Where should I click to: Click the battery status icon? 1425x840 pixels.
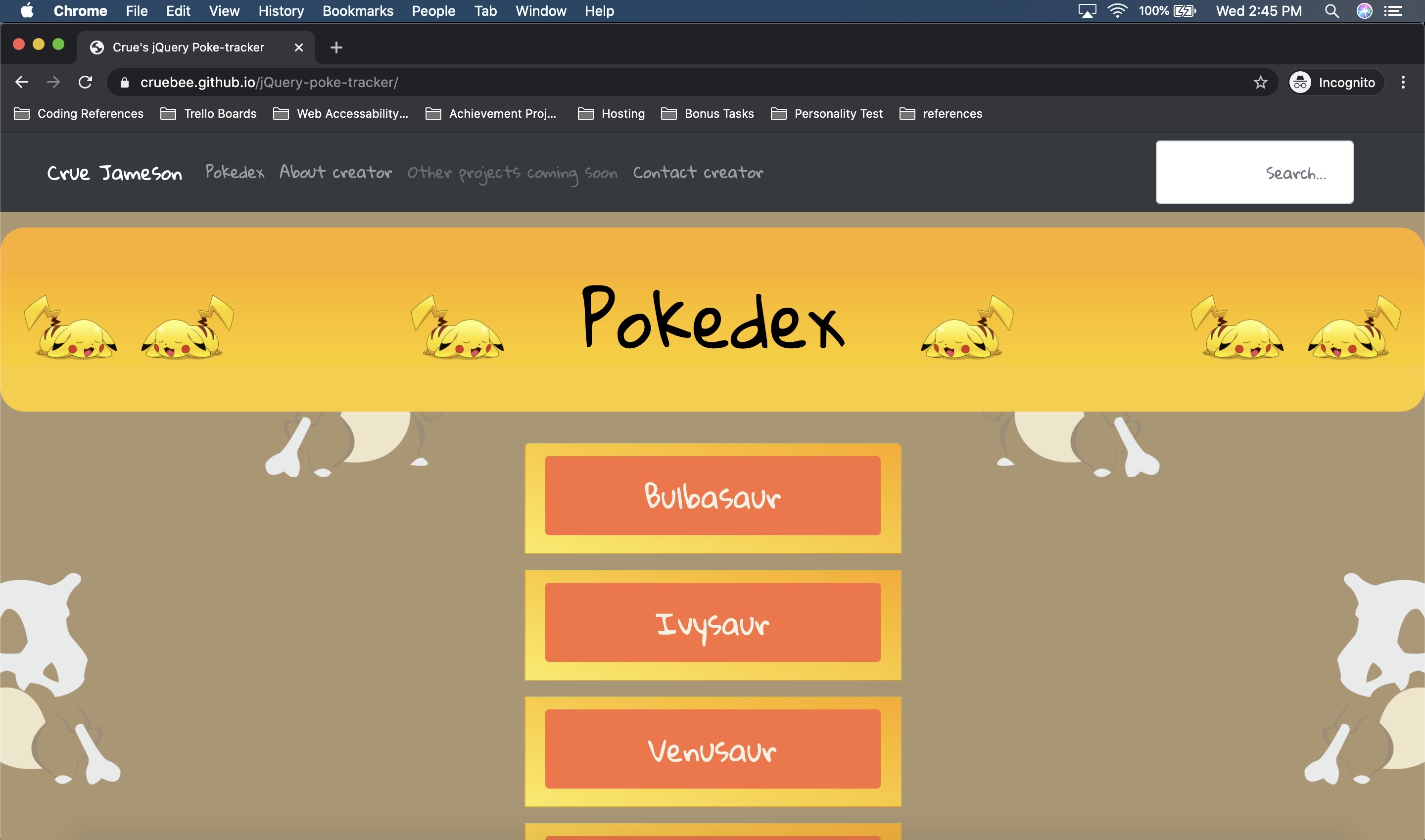click(1185, 11)
